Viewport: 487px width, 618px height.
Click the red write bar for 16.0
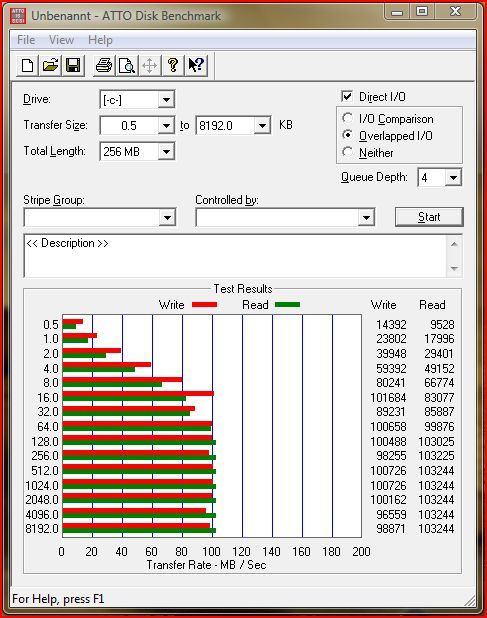pyautogui.click(x=138, y=393)
